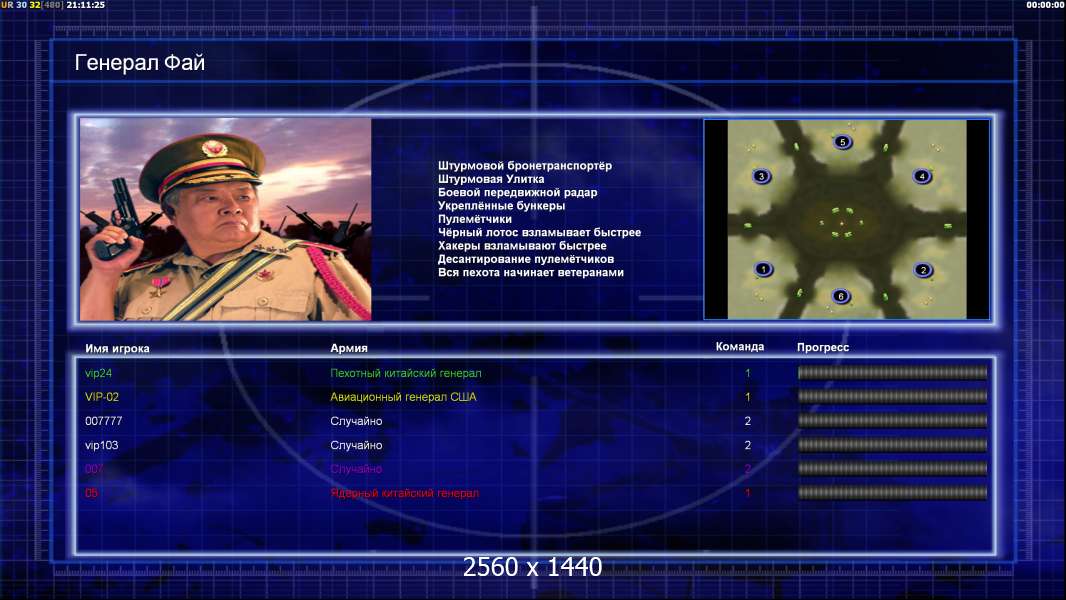Select start position 4 on the map
This screenshot has height=600, width=1066.
tap(922, 176)
